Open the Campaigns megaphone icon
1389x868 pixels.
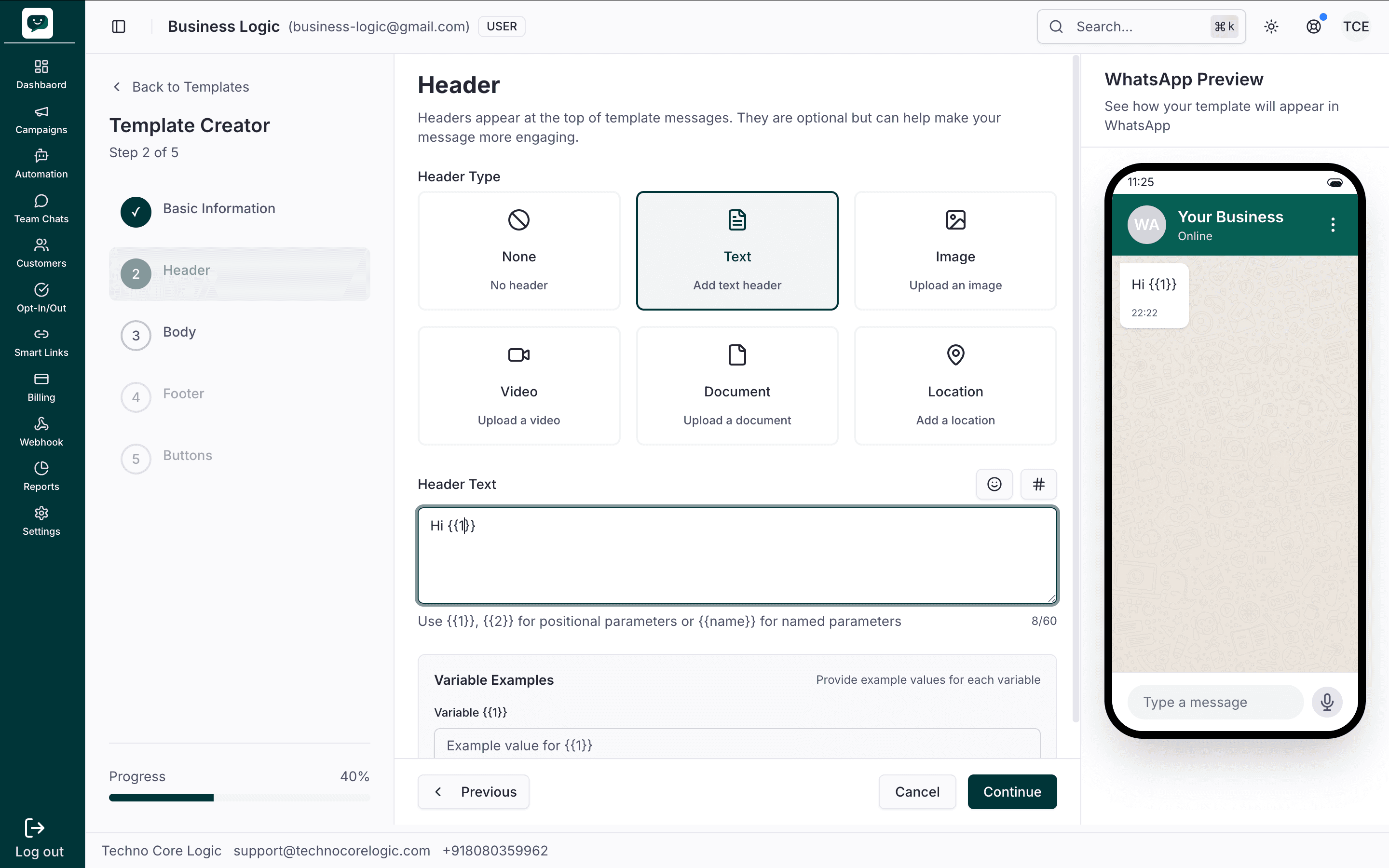41,111
